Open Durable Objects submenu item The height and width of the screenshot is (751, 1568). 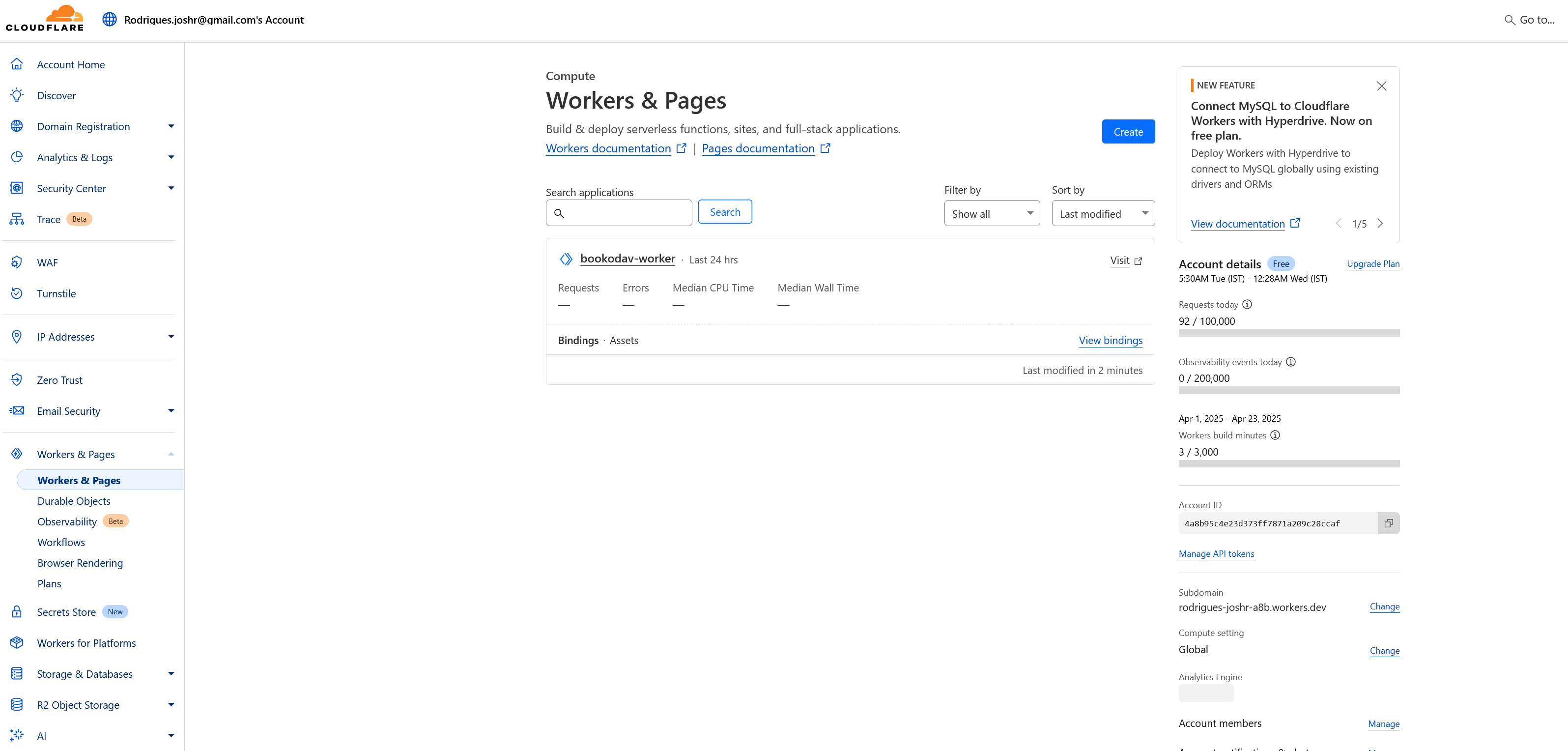(x=74, y=501)
